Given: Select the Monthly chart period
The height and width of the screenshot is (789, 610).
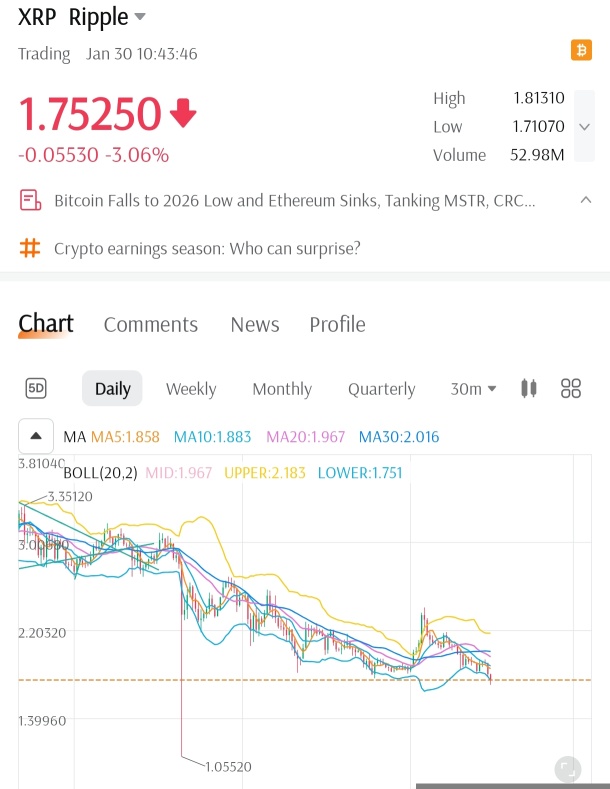Looking at the screenshot, I should [x=282, y=388].
